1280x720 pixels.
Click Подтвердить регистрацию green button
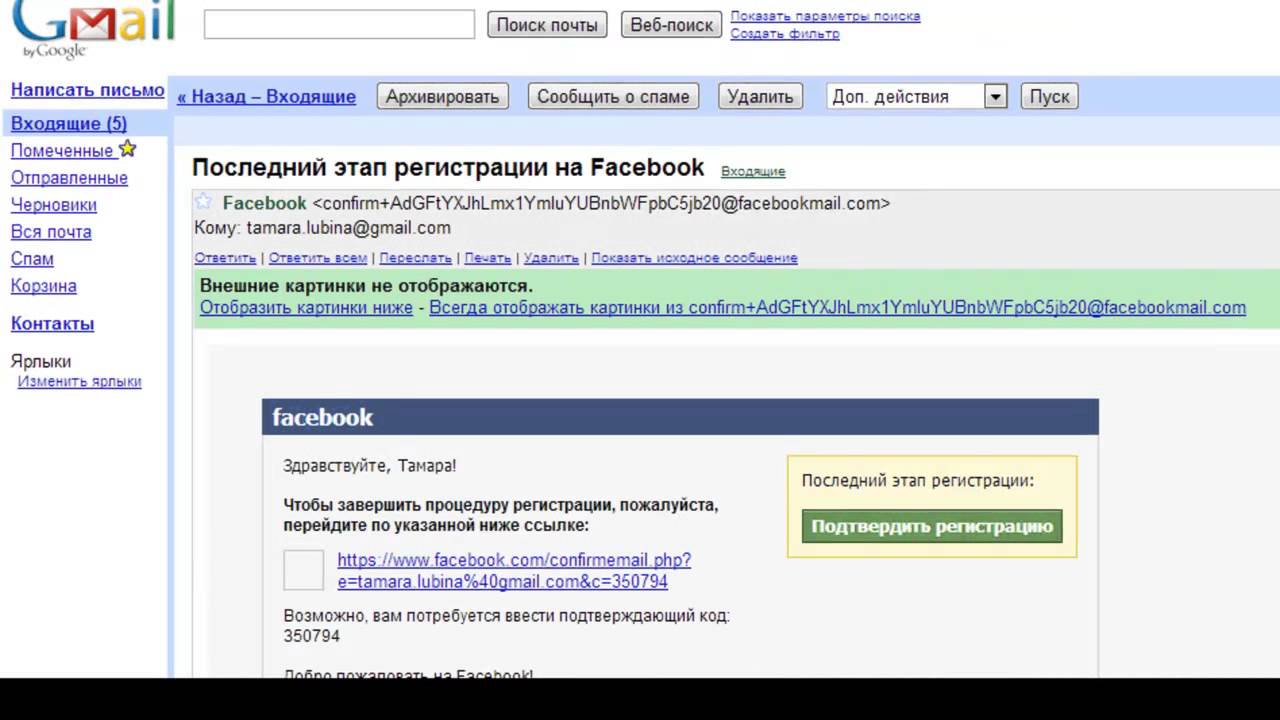pos(932,526)
